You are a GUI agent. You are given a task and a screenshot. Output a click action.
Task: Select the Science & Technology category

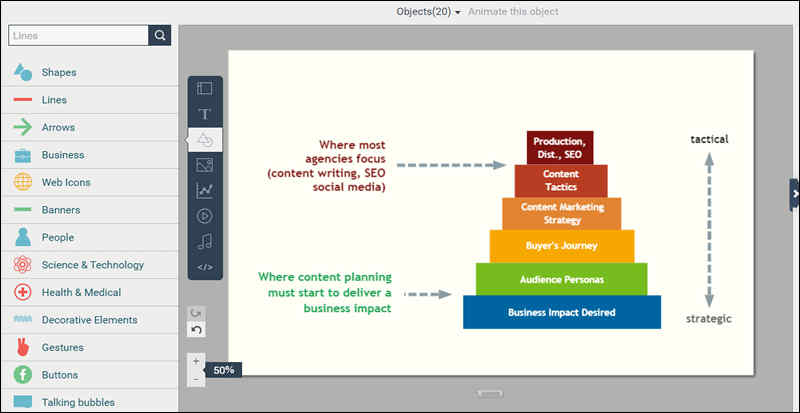tap(92, 265)
